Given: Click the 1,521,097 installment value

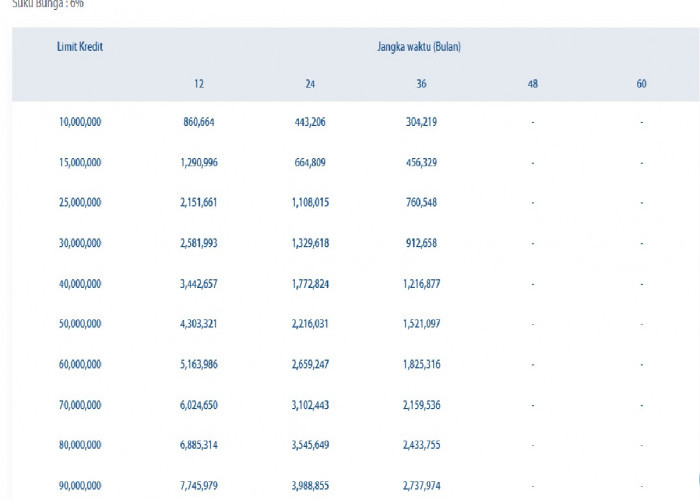Looking at the screenshot, I should pyautogui.click(x=421, y=325).
